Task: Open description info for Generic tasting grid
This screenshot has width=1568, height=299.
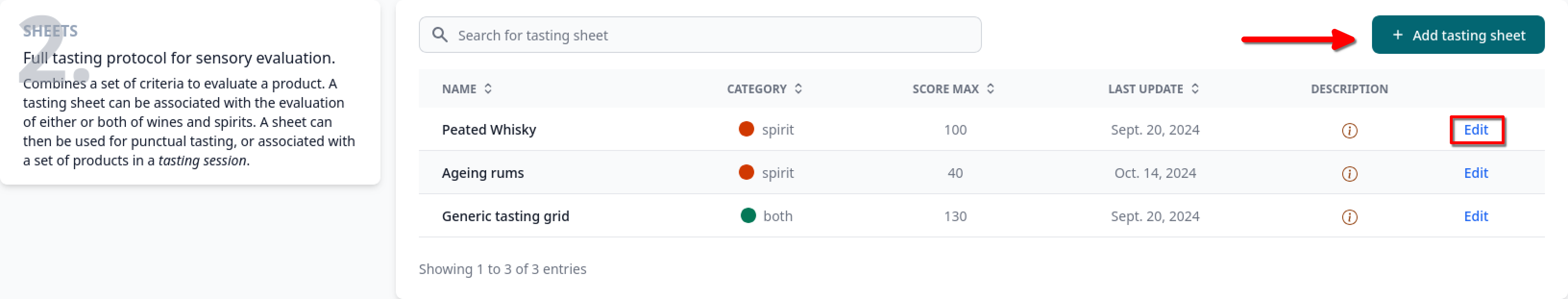Action: point(1349,217)
